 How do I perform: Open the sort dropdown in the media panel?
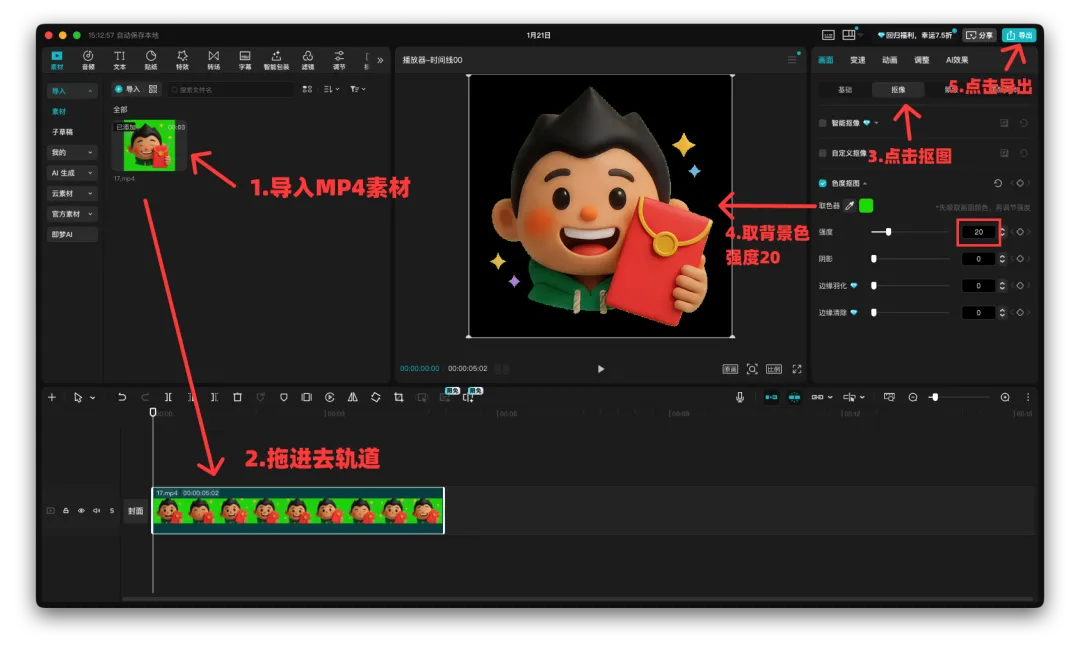tap(331, 90)
